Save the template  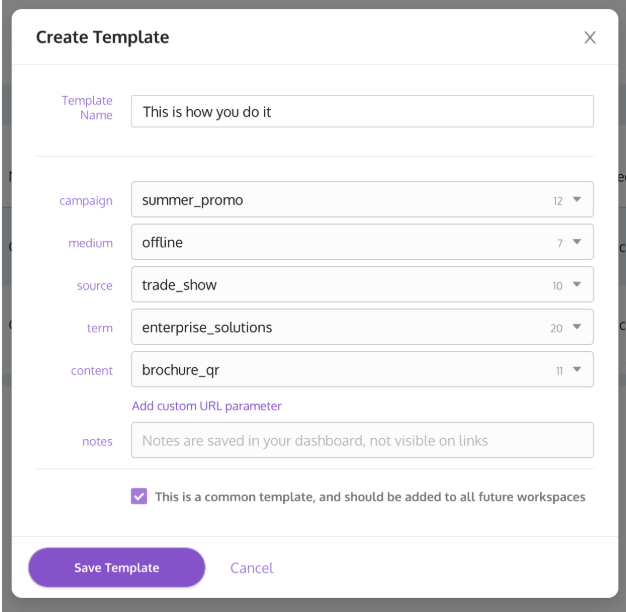click(117, 567)
